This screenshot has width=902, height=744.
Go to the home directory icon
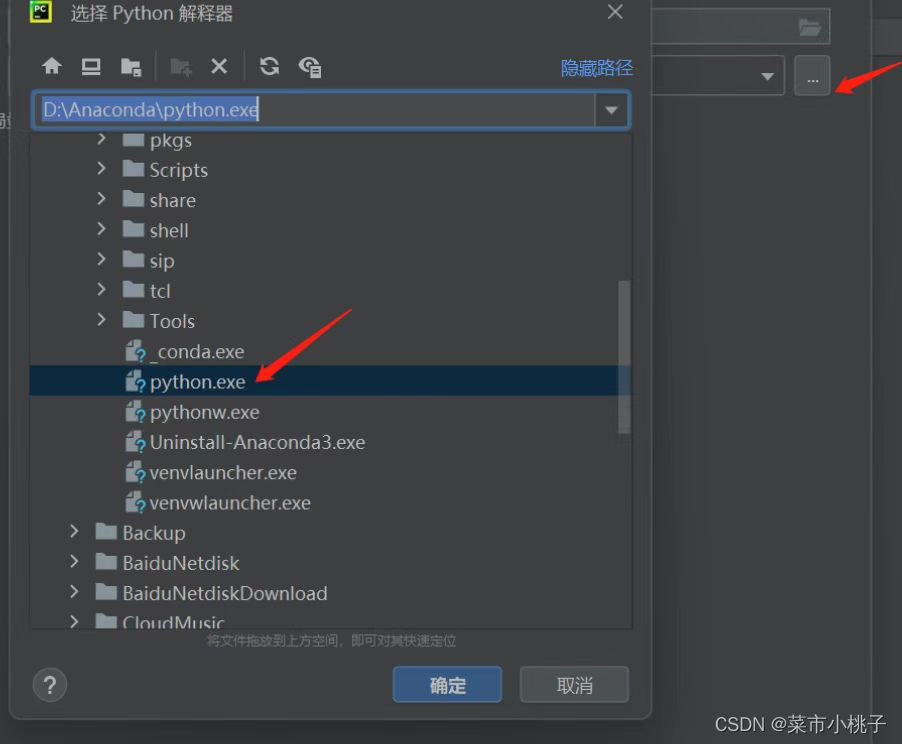[52, 66]
